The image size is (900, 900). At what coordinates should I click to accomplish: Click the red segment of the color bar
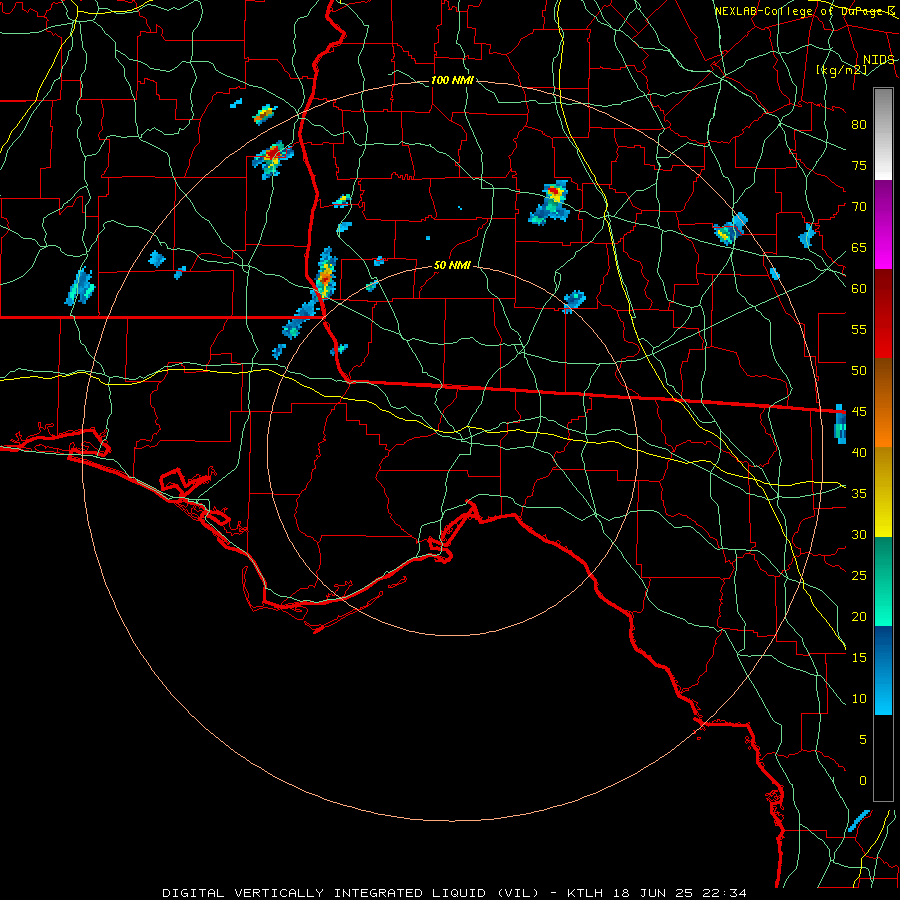[883, 313]
